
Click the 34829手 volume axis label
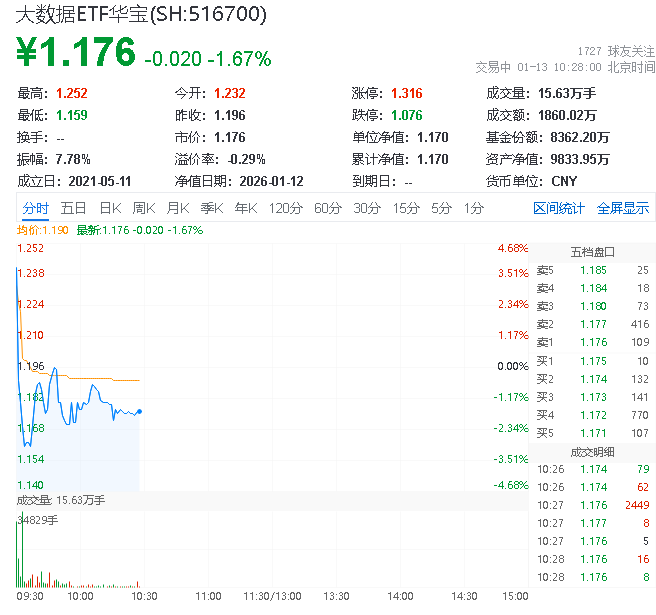37,520
